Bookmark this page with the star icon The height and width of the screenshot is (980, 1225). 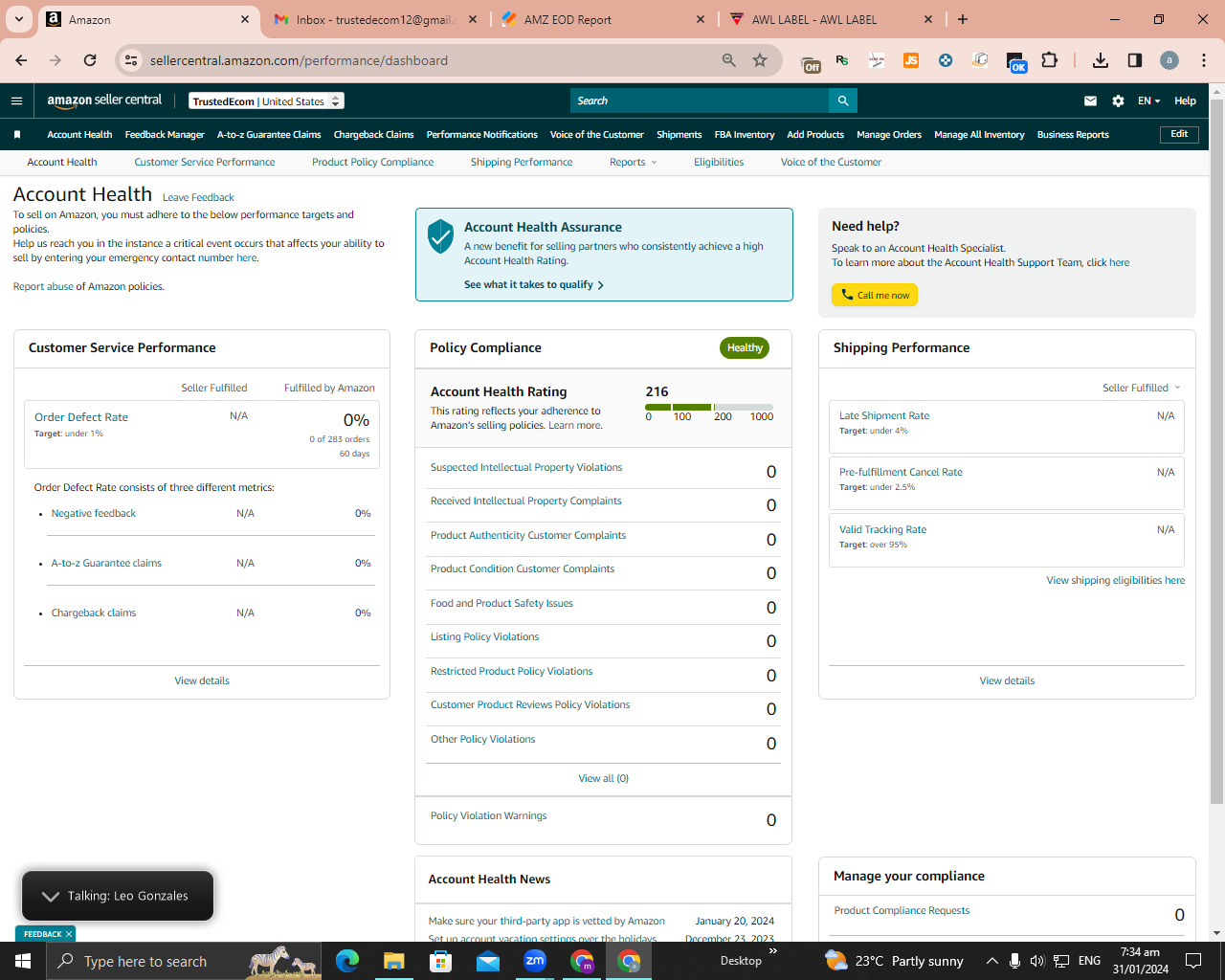[x=760, y=60]
